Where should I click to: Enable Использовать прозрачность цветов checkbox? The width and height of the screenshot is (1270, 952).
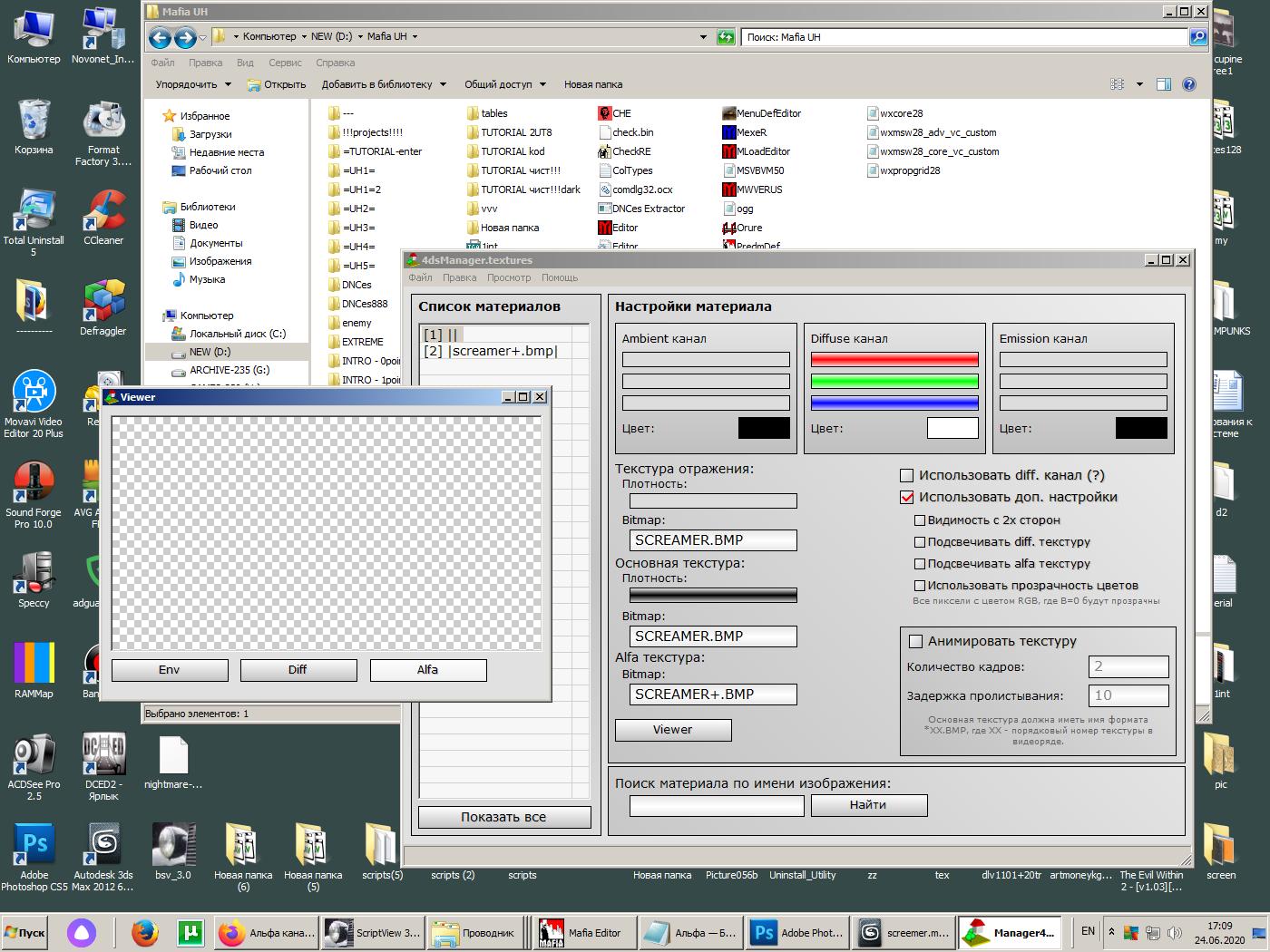pyautogui.click(x=920, y=586)
